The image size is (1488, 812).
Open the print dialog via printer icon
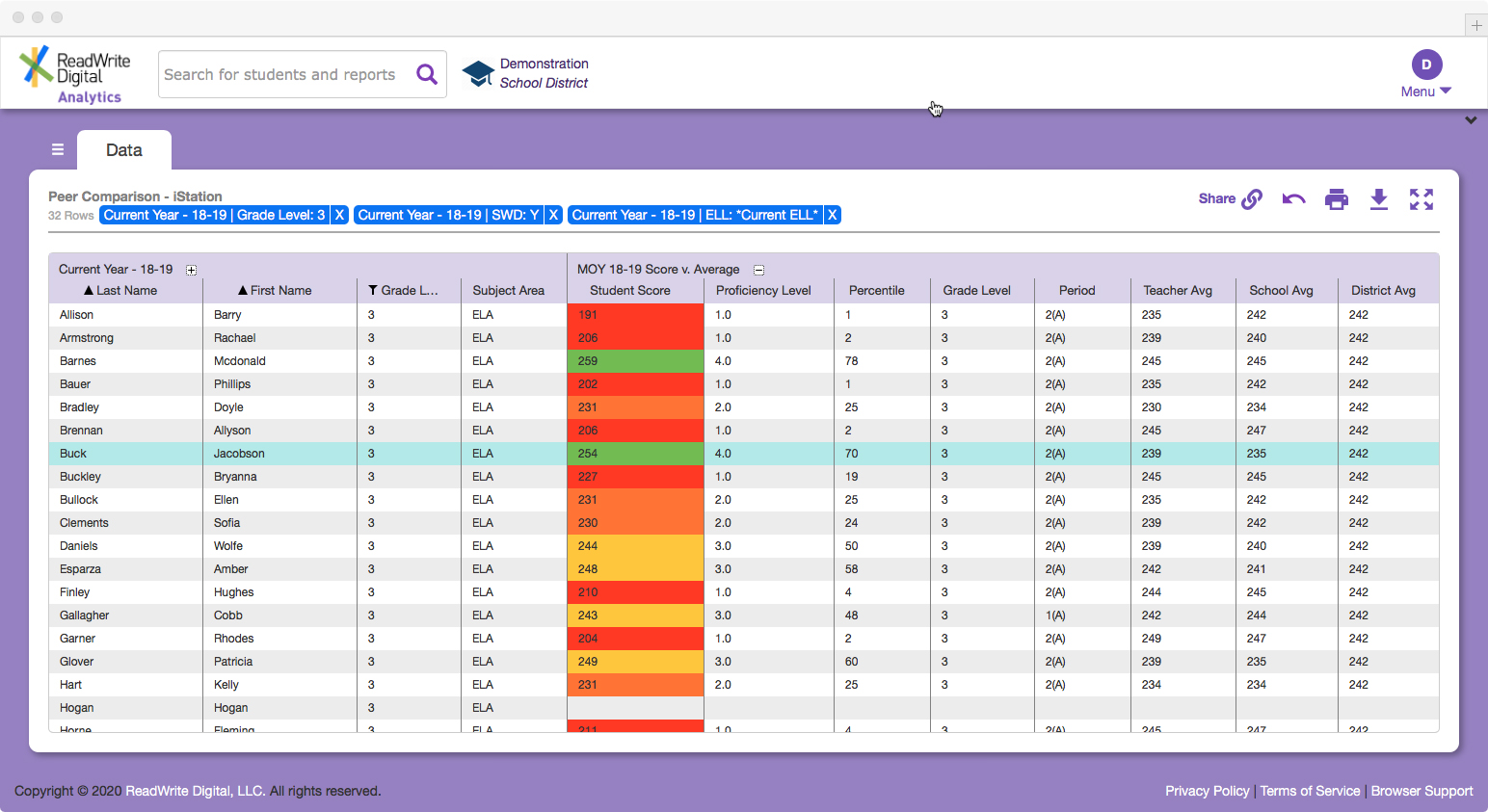pos(1337,198)
